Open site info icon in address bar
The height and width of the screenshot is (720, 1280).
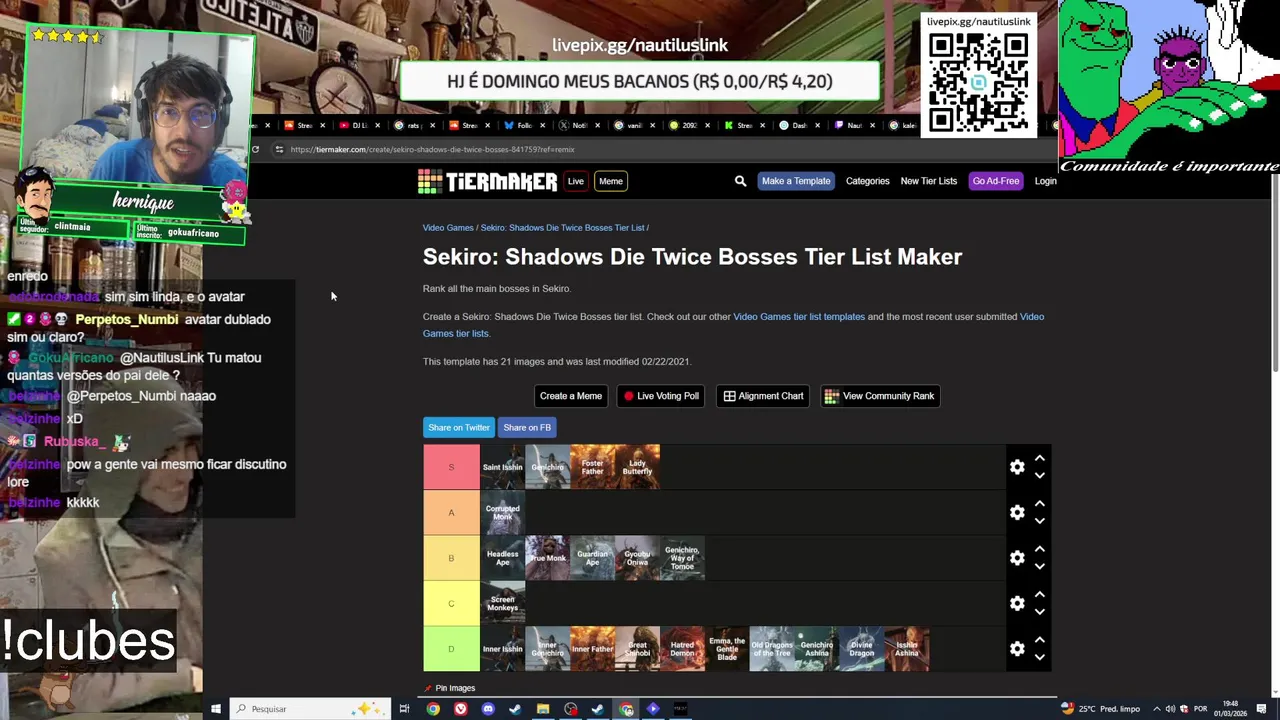pyautogui.click(x=279, y=149)
